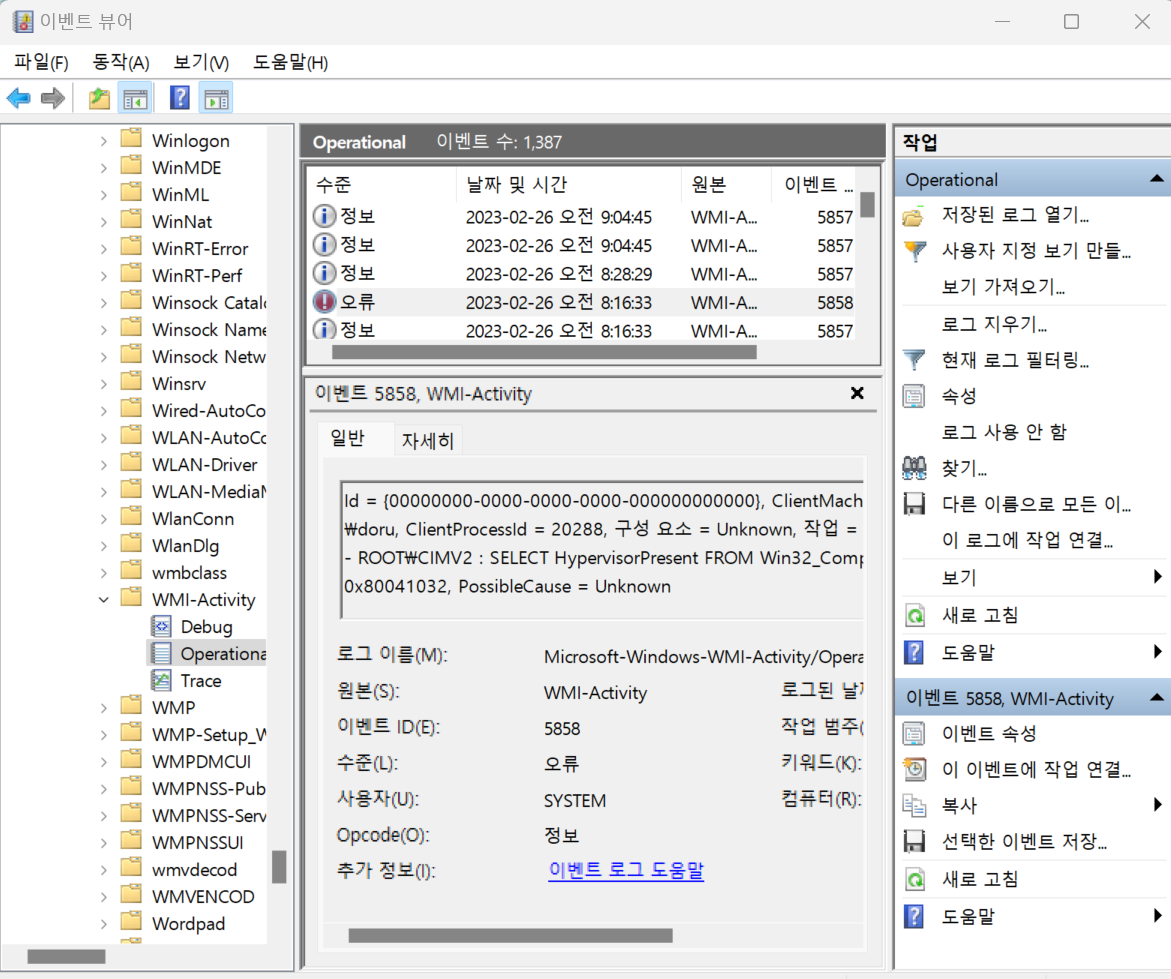The image size is (1171, 979).
Task: Toggle the console tree pane toolbar icon
Action: 135,98
